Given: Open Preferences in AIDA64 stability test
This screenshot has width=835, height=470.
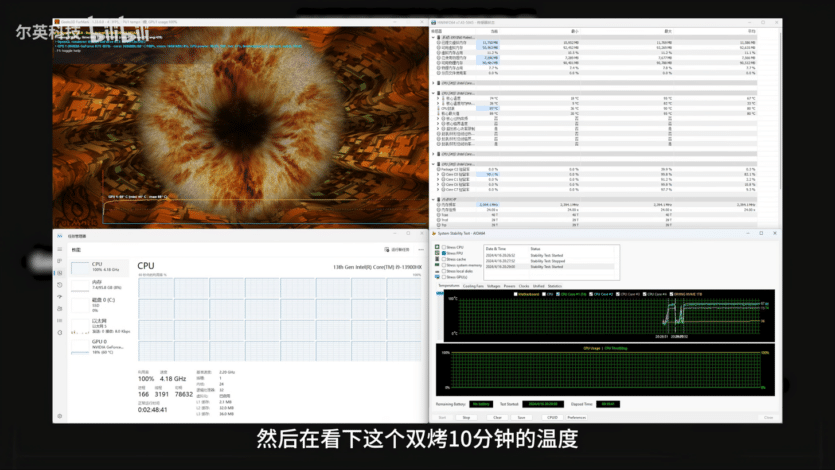Looking at the screenshot, I should click(577, 417).
